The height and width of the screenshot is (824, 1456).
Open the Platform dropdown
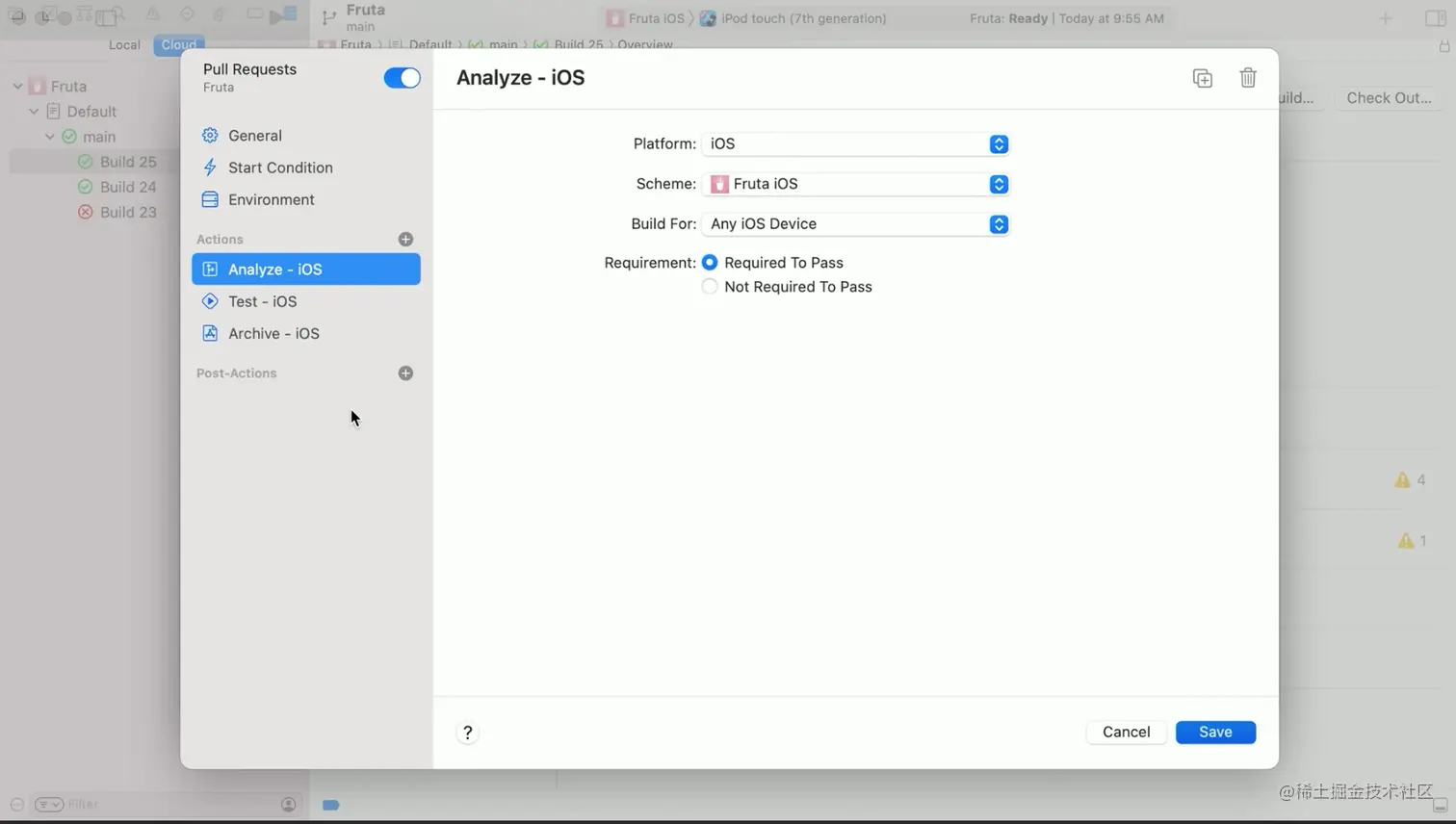(855, 143)
